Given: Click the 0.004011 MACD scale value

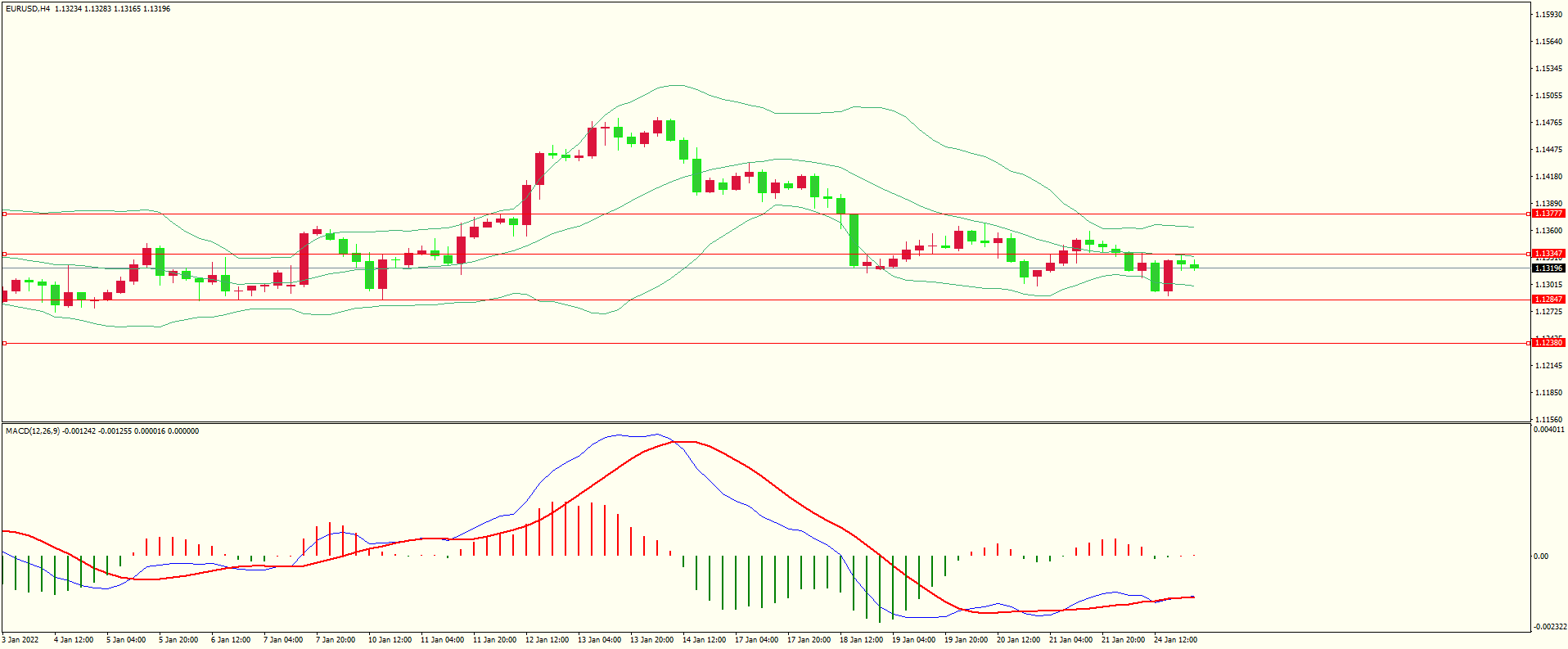Looking at the screenshot, I should [1548, 430].
